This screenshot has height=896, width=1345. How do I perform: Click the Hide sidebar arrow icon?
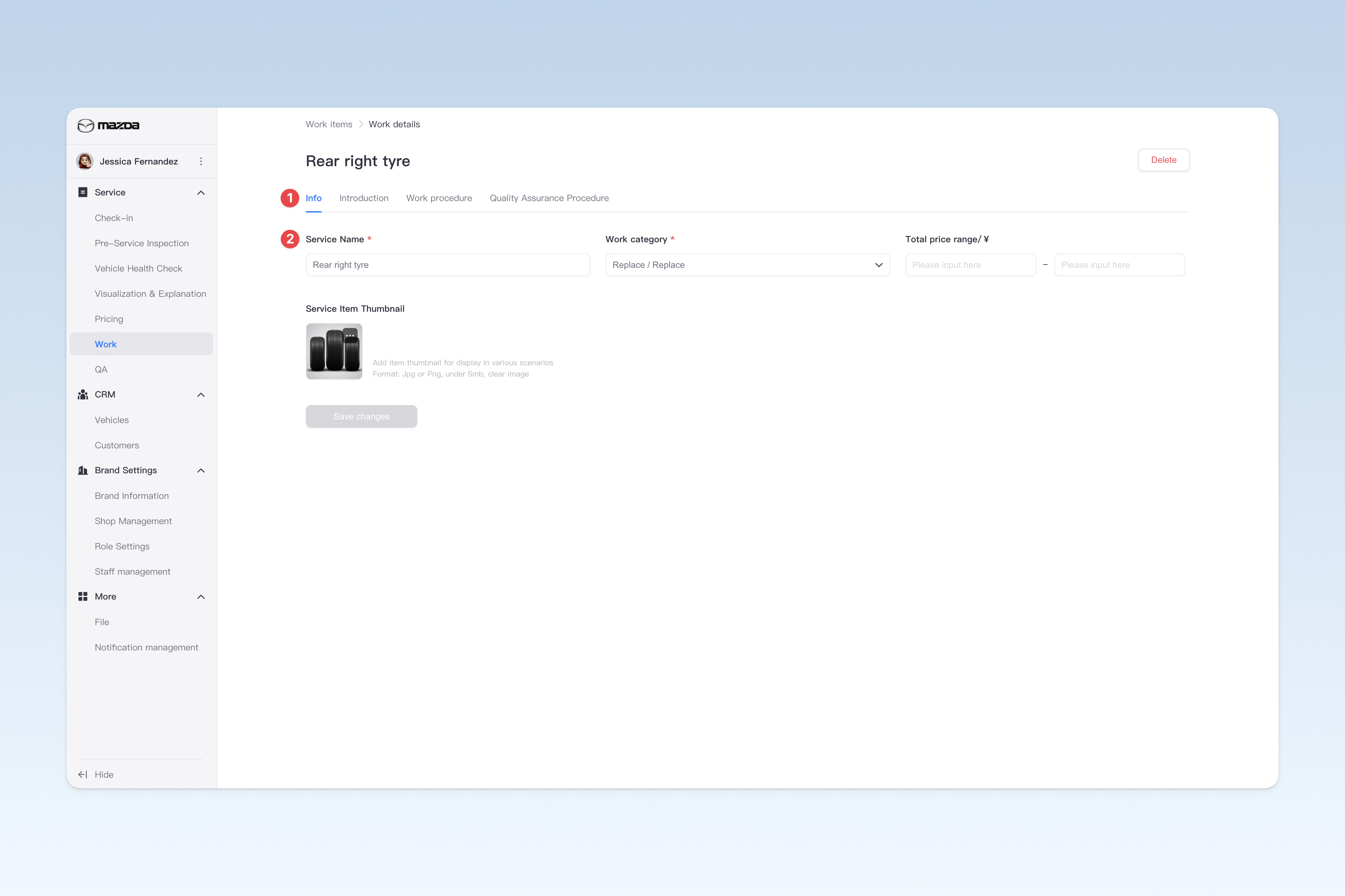click(x=83, y=774)
